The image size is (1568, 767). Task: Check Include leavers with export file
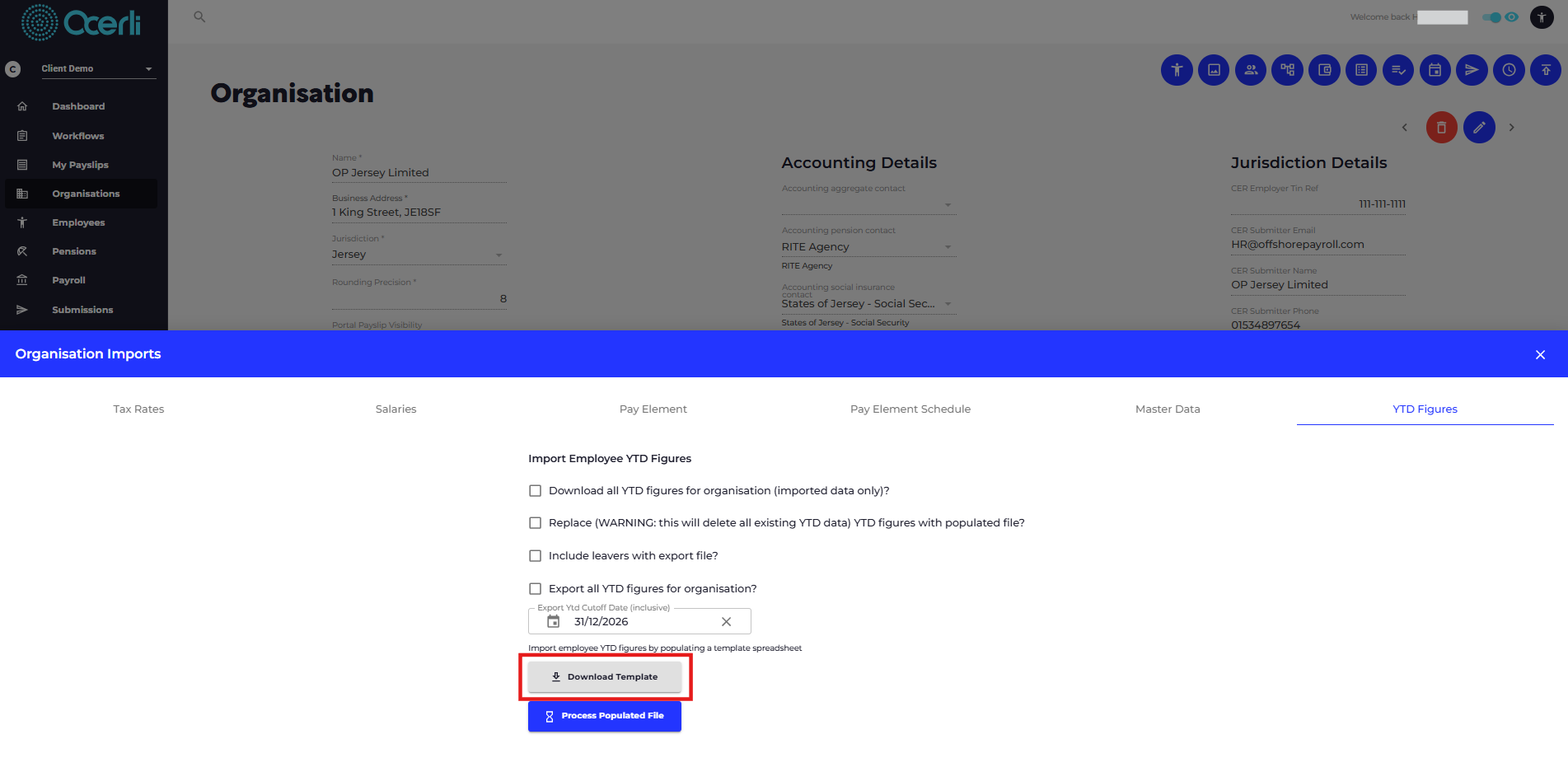click(x=536, y=556)
